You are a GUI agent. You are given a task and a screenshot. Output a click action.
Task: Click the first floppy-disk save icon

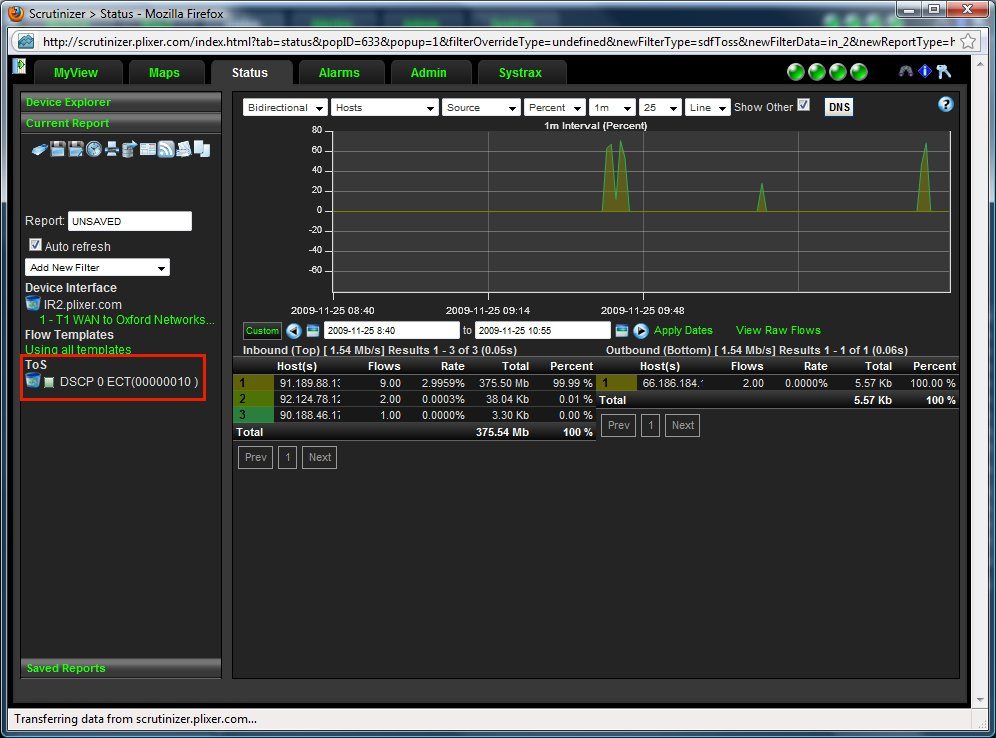pyautogui.click(x=58, y=149)
